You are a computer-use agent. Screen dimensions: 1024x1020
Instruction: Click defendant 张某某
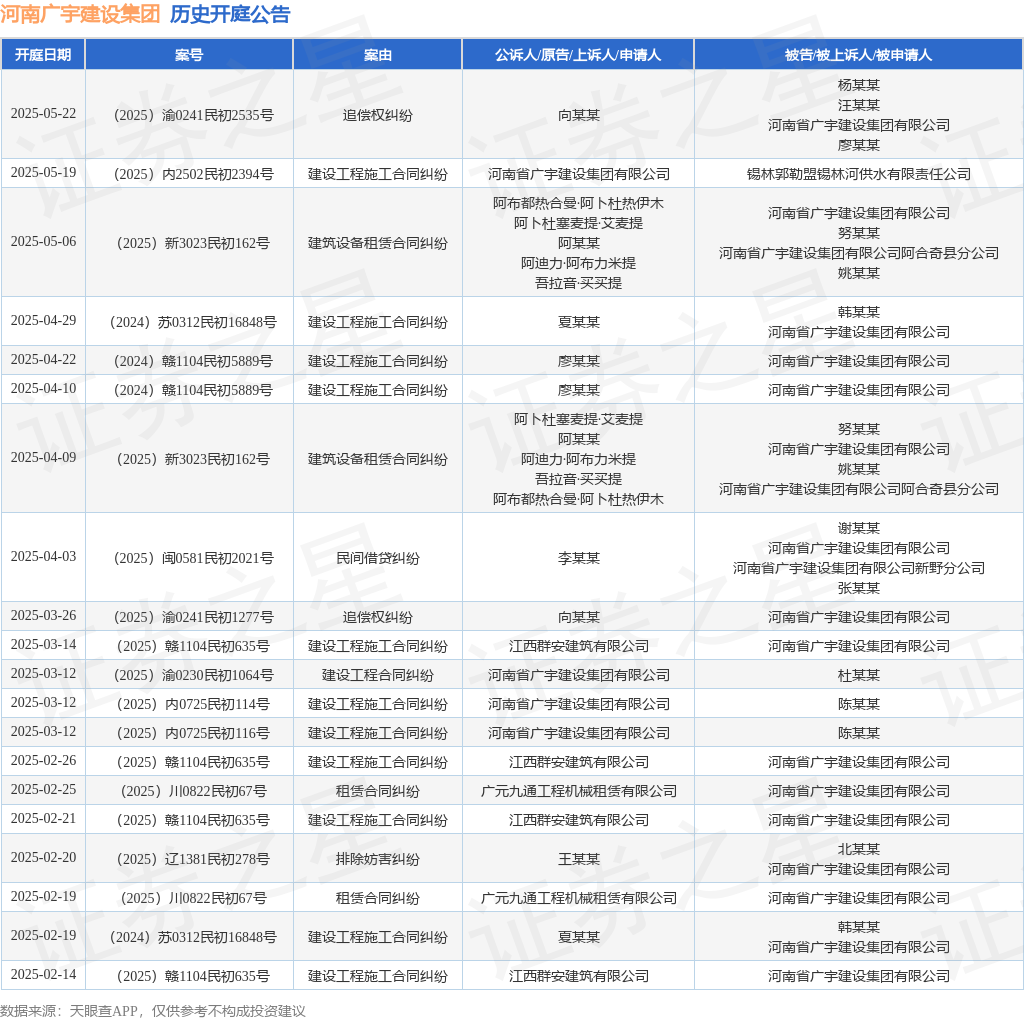858,588
